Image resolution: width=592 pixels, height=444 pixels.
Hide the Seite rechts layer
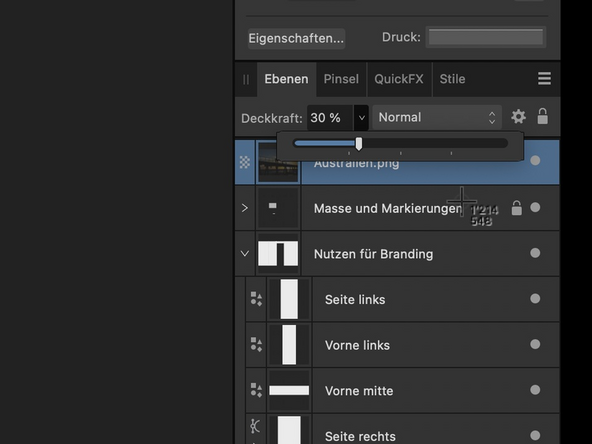click(535, 436)
